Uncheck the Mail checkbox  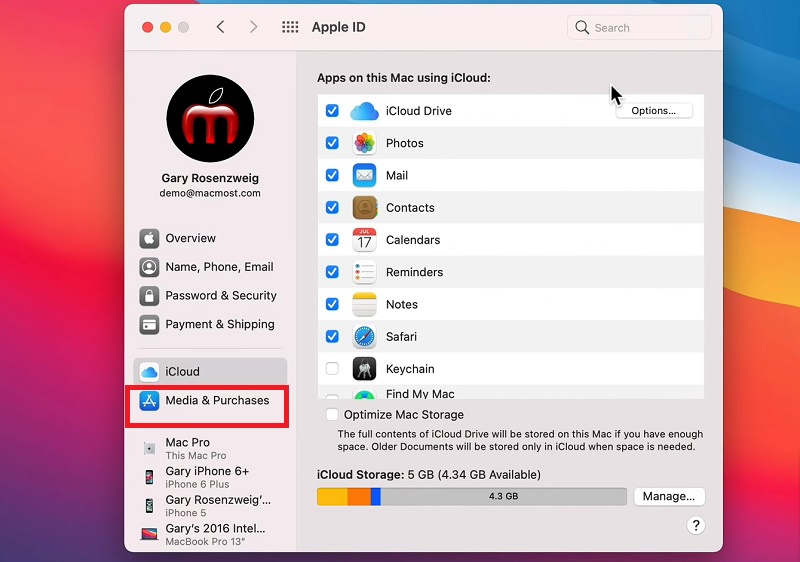tap(332, 175)
